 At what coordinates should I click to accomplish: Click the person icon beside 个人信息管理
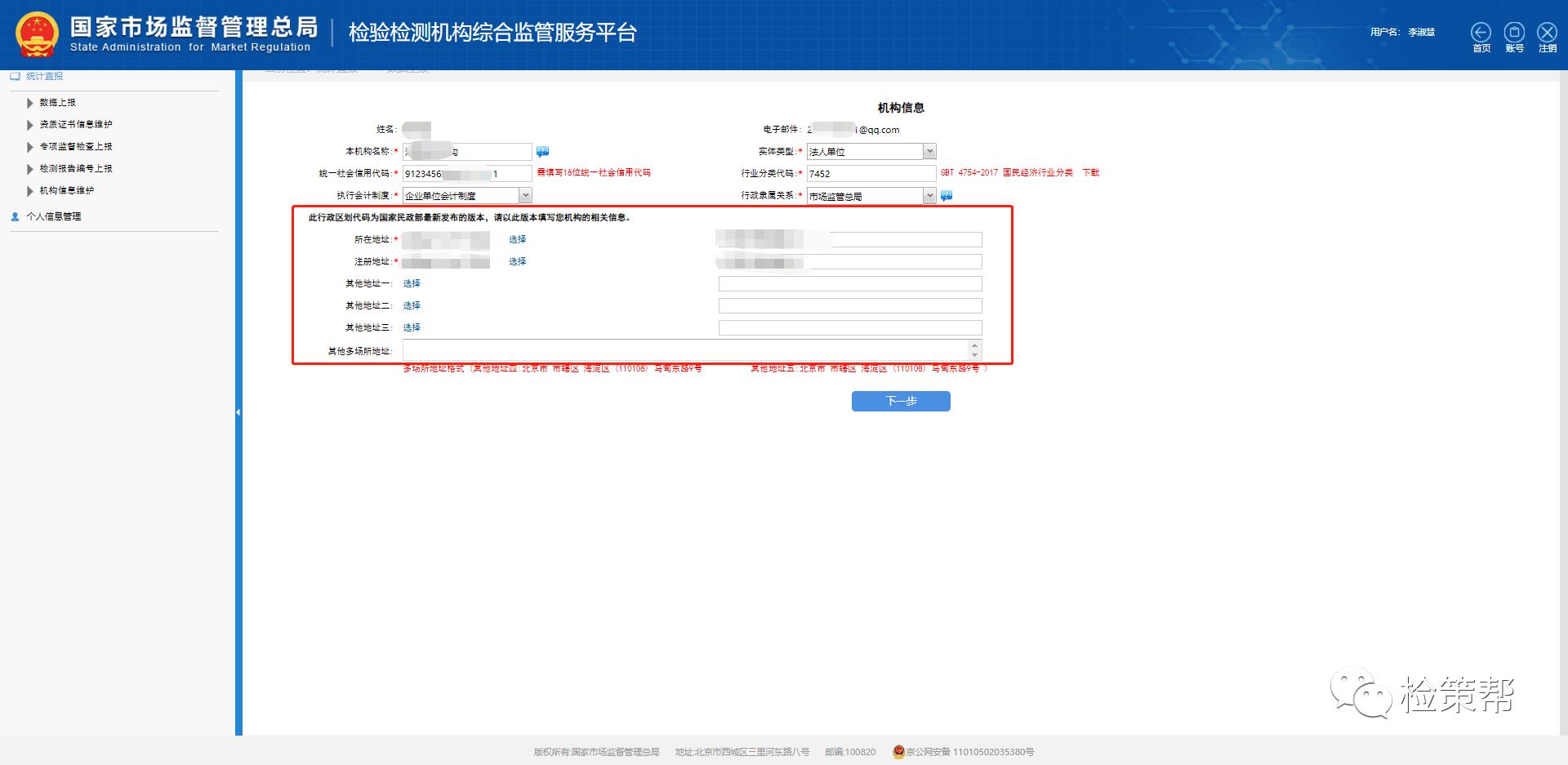pos(13,216)
